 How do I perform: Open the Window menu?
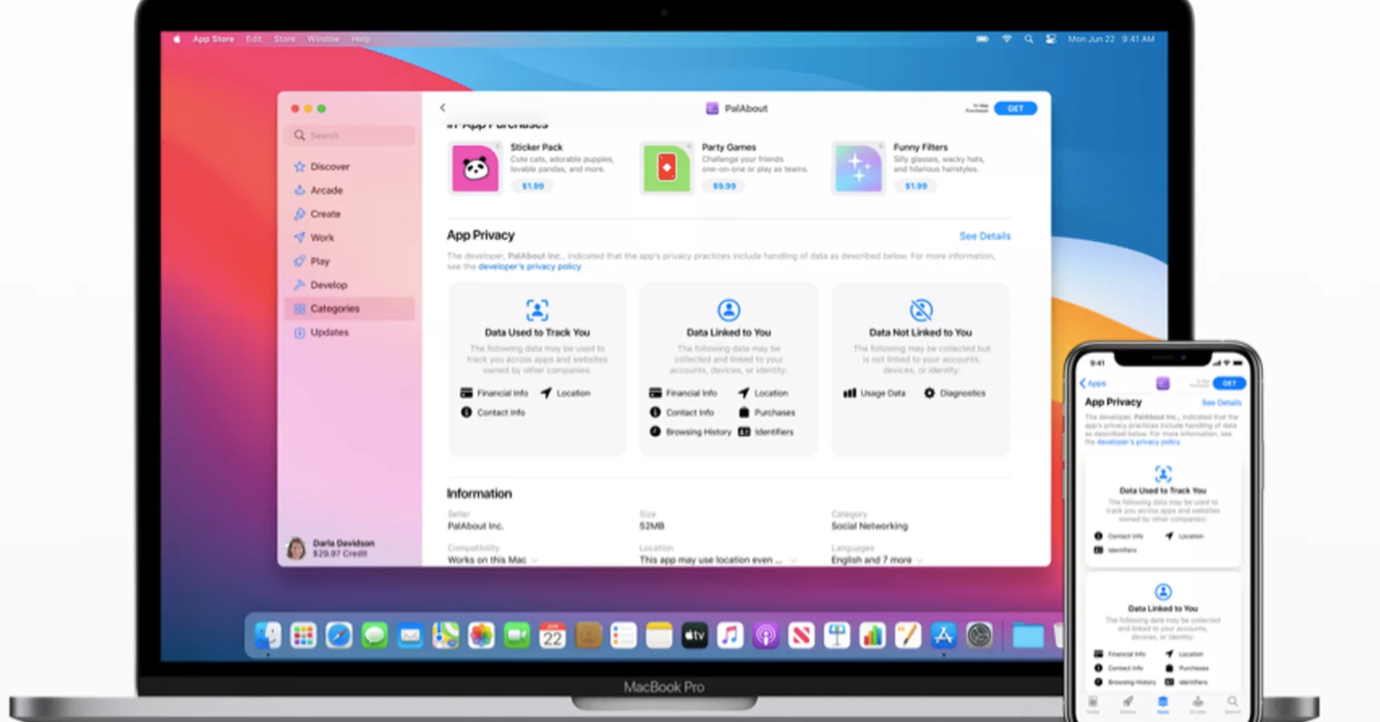pyautogui.click(x=323, y=39)
